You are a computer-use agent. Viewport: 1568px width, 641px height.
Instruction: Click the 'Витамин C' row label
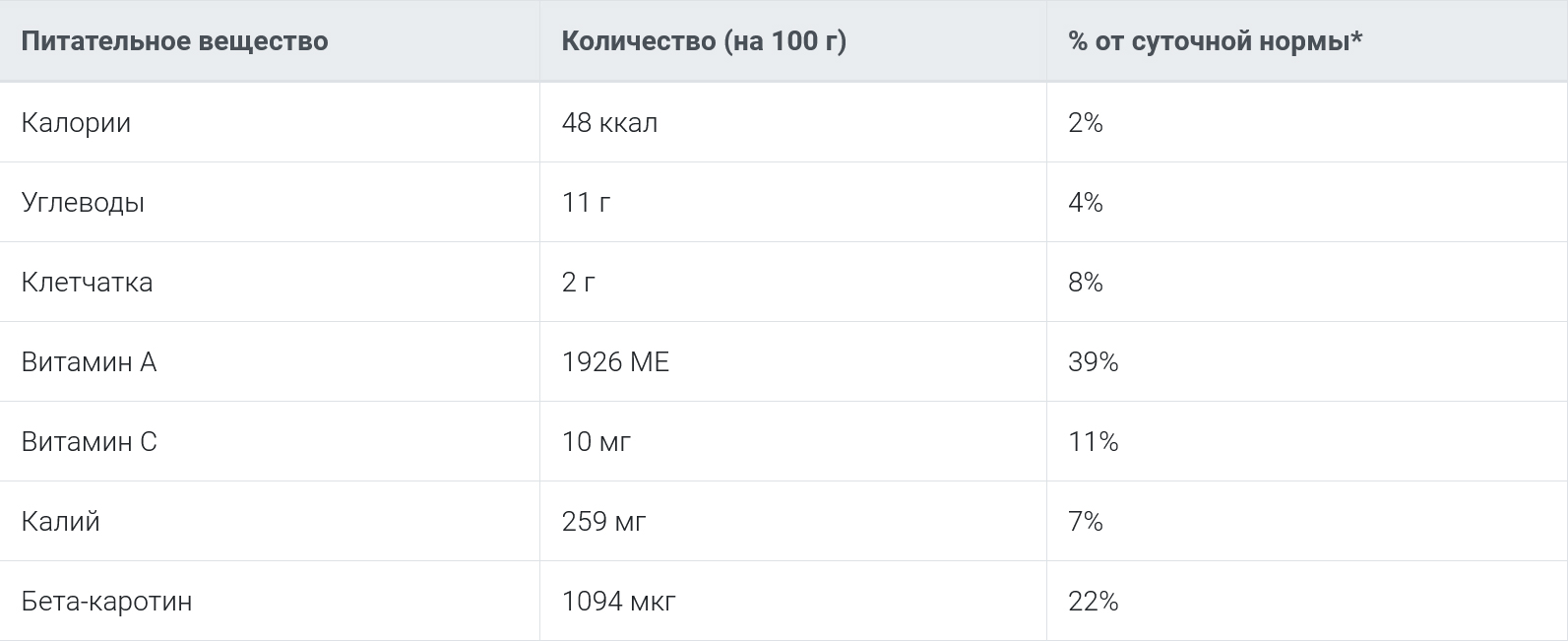89,442
